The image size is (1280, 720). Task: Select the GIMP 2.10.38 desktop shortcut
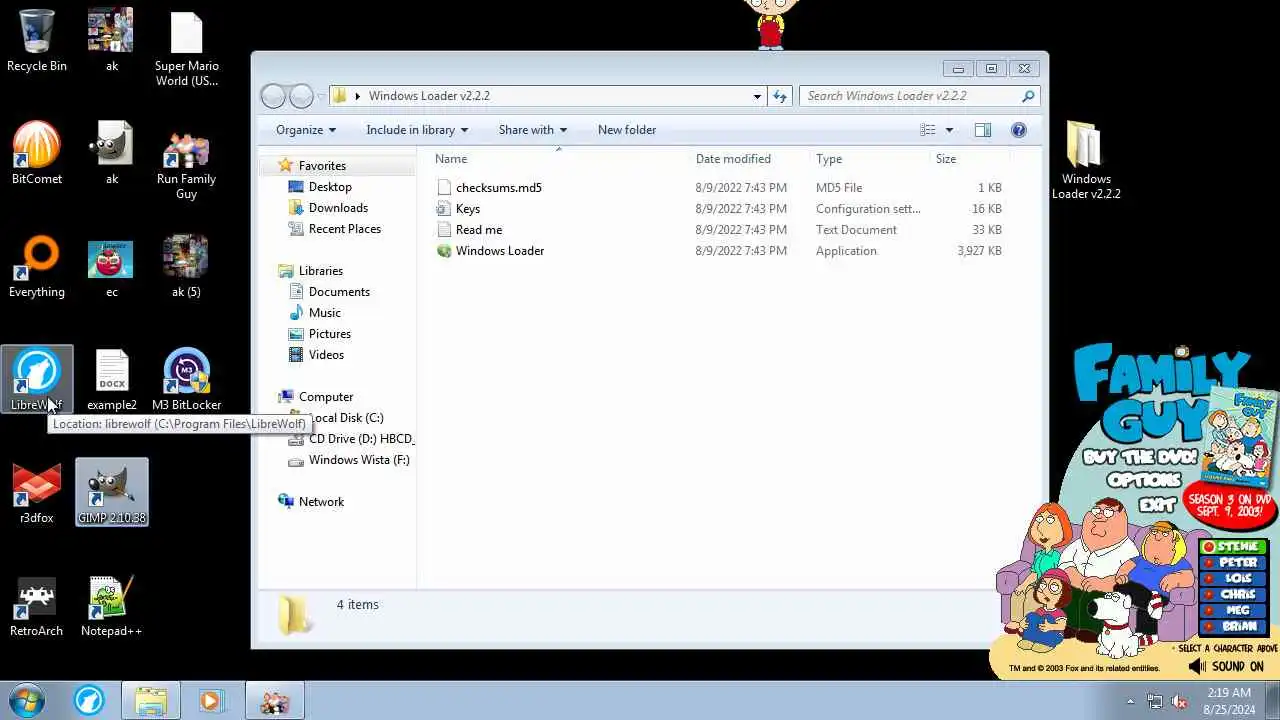[x=112, y=493]
